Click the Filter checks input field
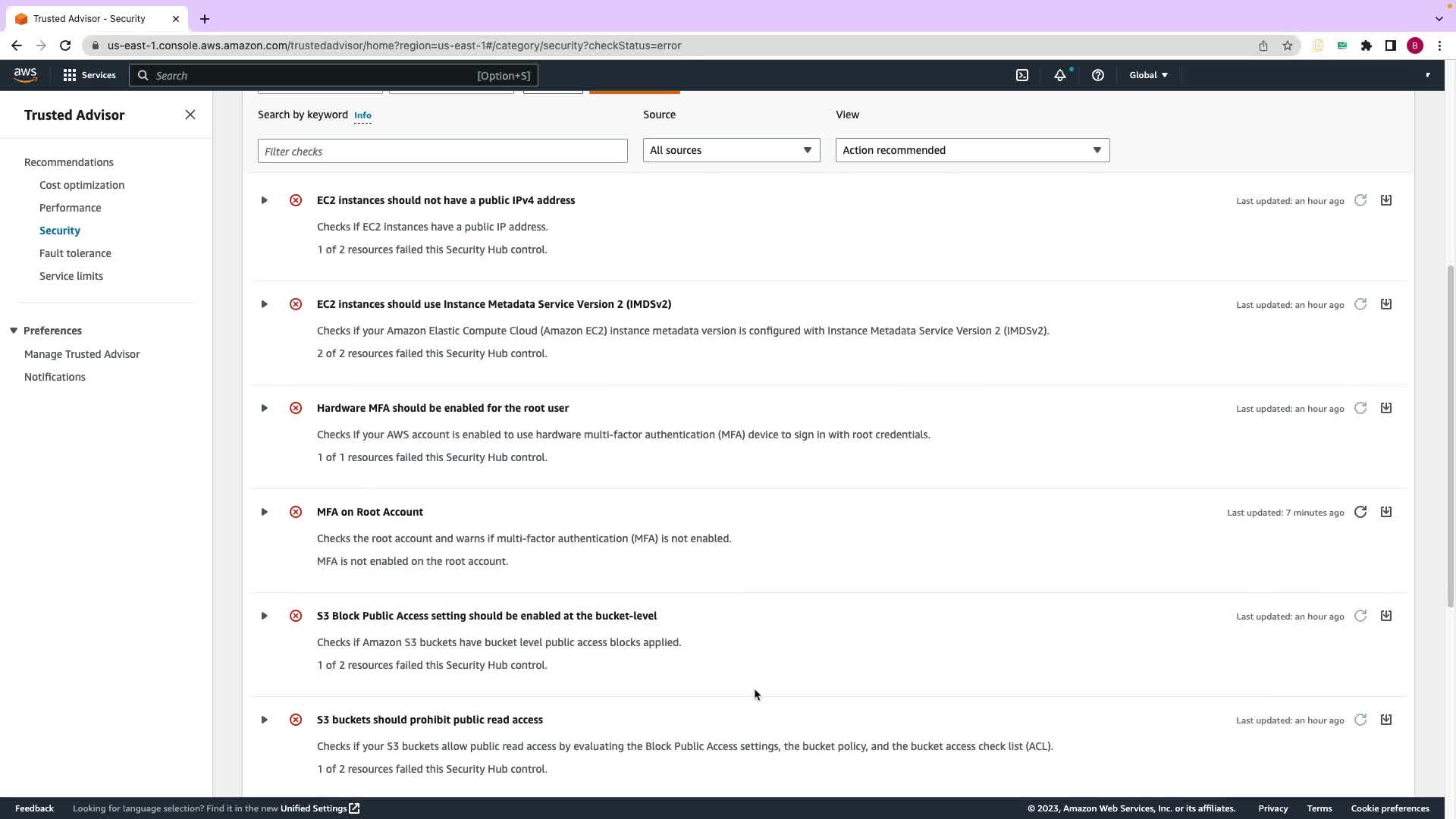 (442, 151)
